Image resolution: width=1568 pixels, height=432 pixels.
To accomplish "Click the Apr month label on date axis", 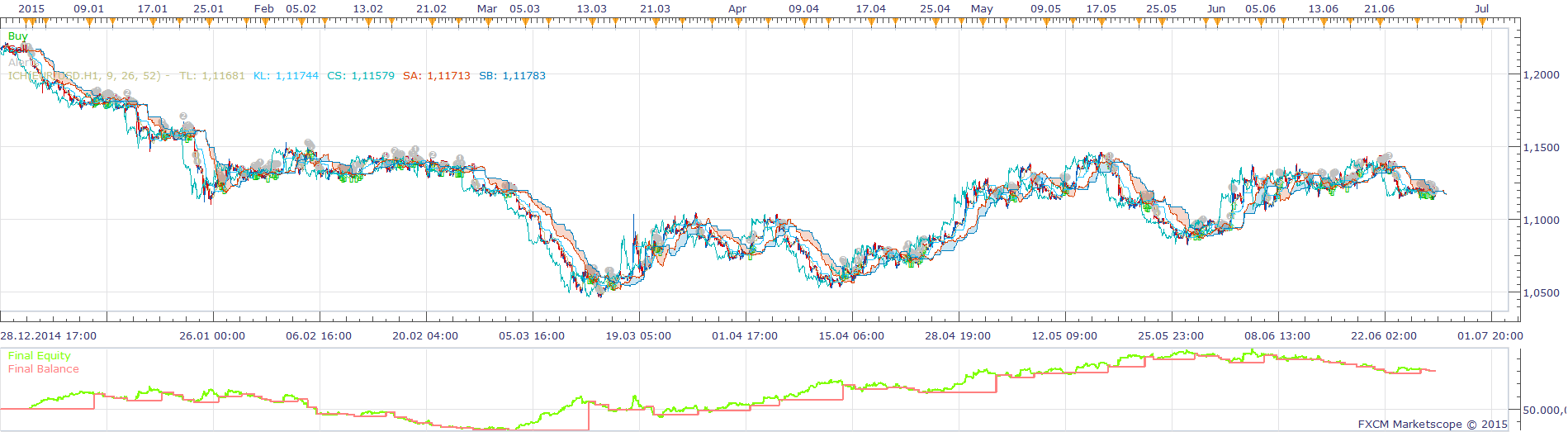I will click(x=737, y=9).
